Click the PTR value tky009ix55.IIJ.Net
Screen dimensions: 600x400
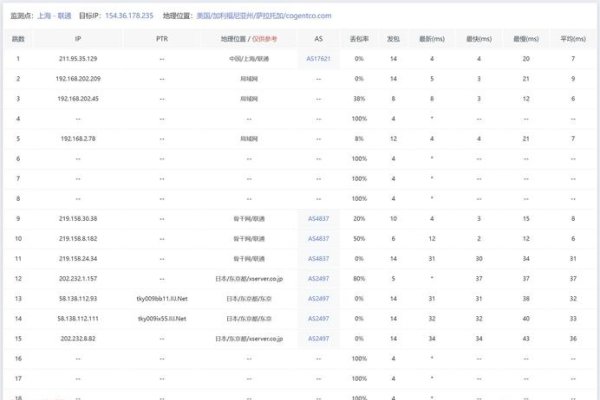click(162, 318)
